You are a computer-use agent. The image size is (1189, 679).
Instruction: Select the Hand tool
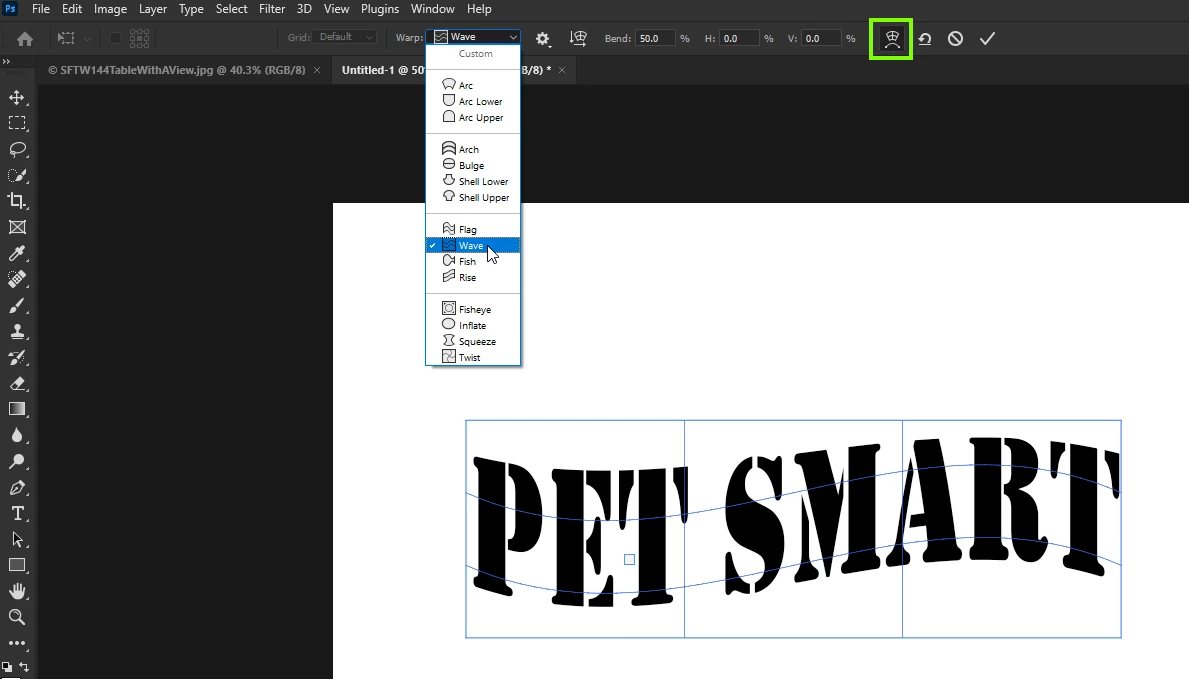coord(17,591)
